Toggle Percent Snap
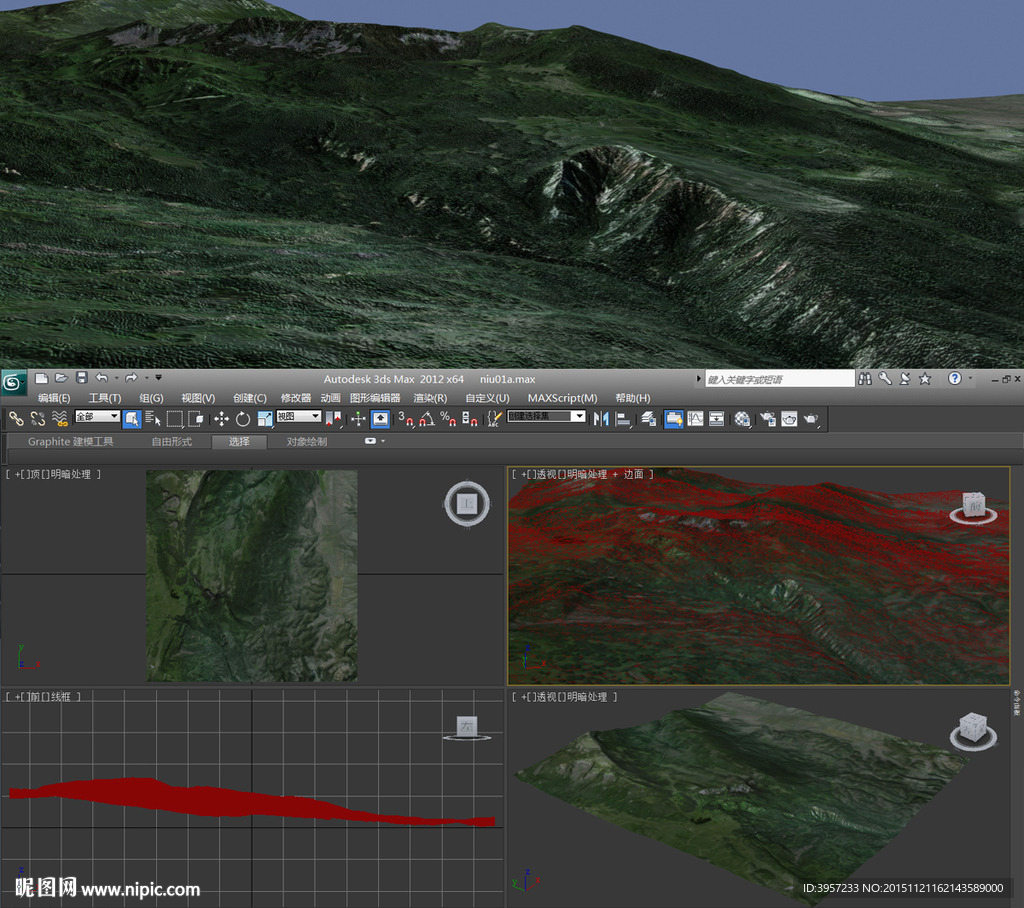Screen dimensions: 1024x908 coord(447,419)
